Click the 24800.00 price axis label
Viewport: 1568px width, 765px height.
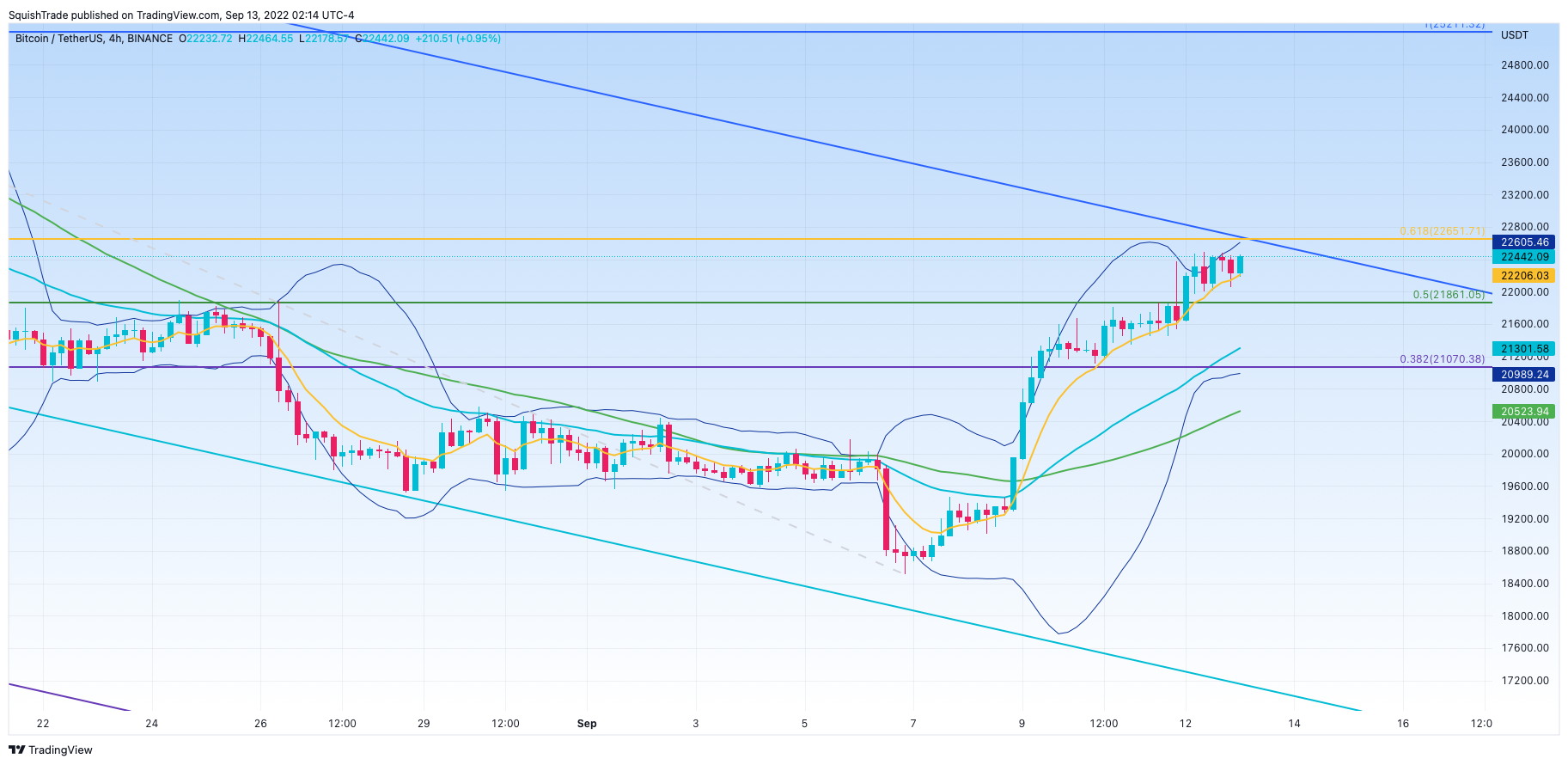(1525, 65)
